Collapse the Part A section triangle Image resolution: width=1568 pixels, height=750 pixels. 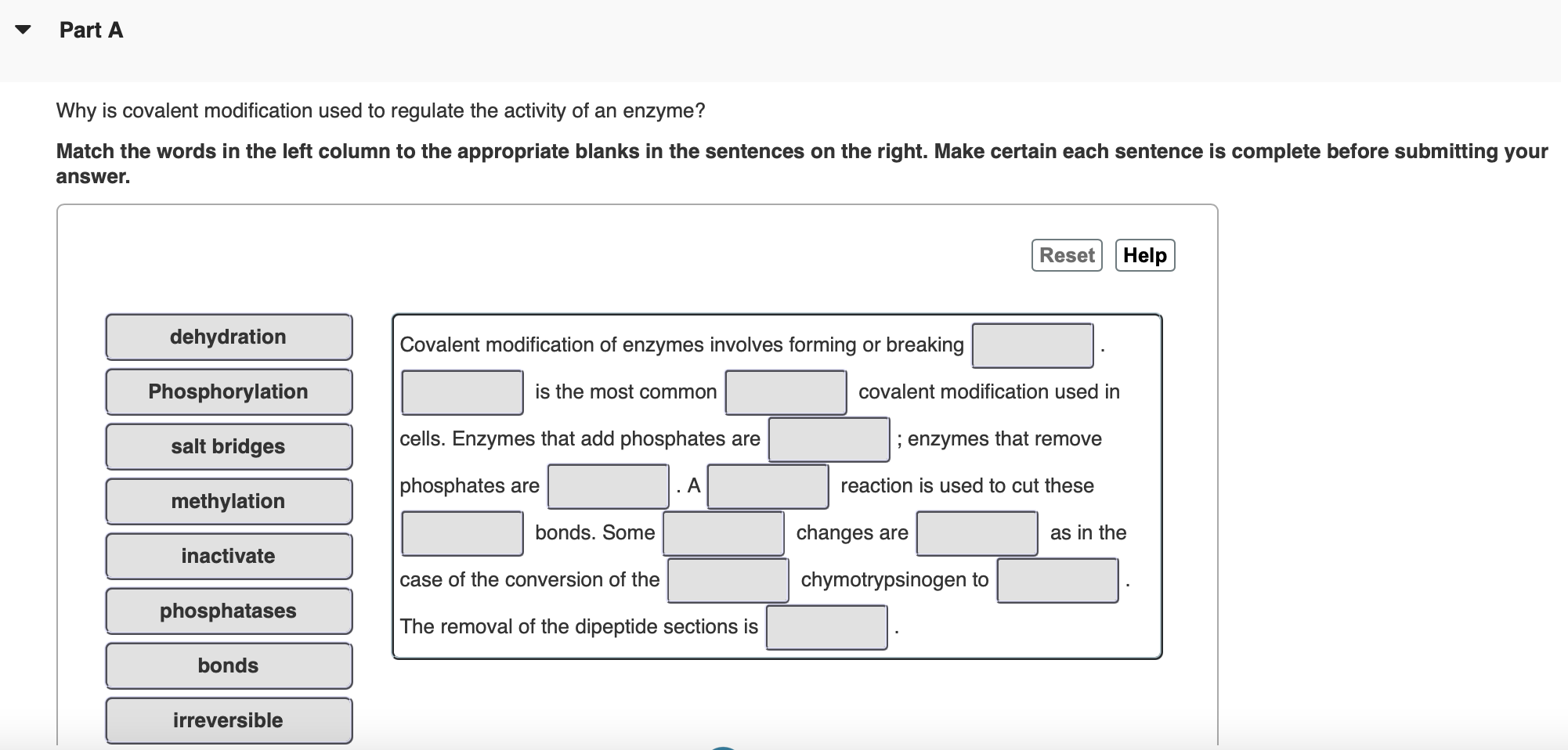23,30
